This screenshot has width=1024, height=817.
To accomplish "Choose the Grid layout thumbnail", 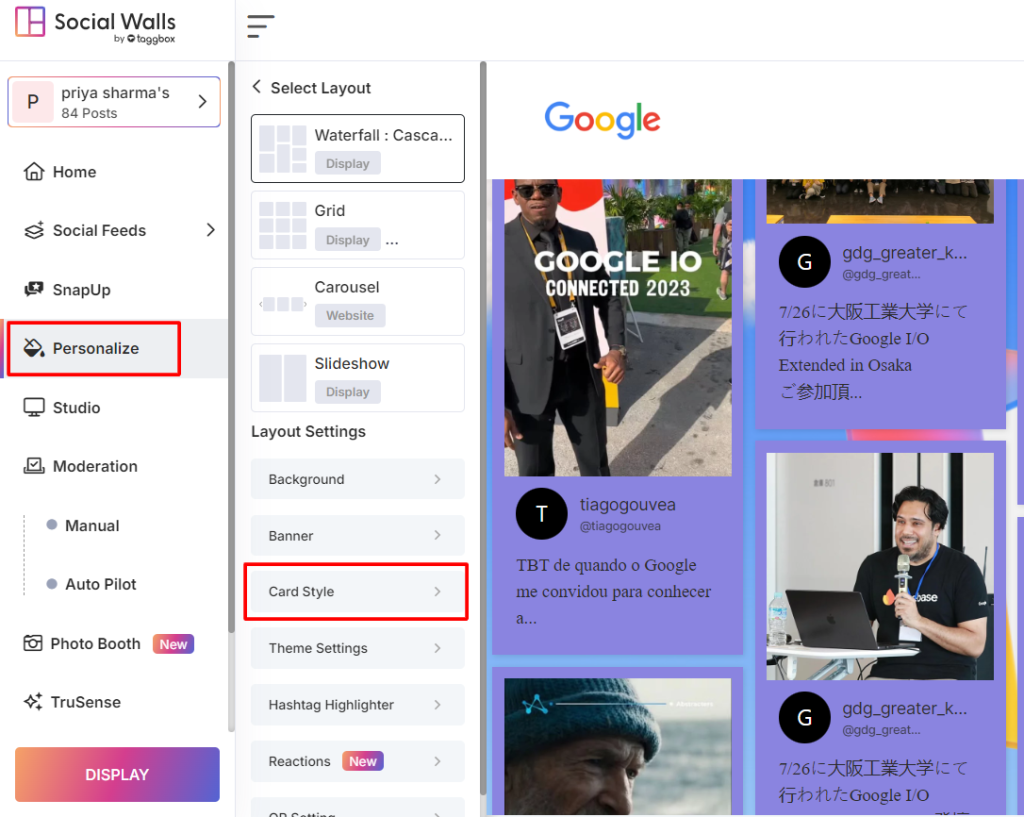I will tap(283, 225).
